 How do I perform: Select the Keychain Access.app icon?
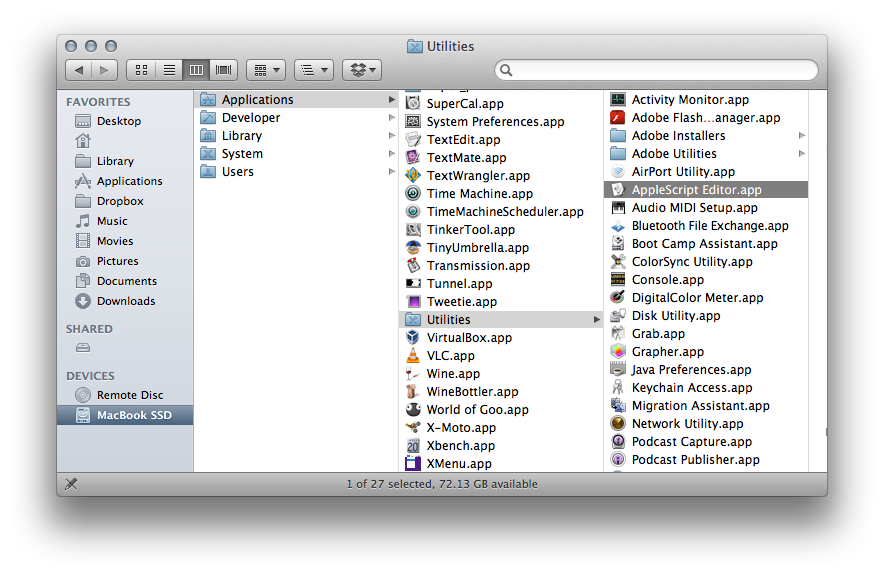point(618,388)
